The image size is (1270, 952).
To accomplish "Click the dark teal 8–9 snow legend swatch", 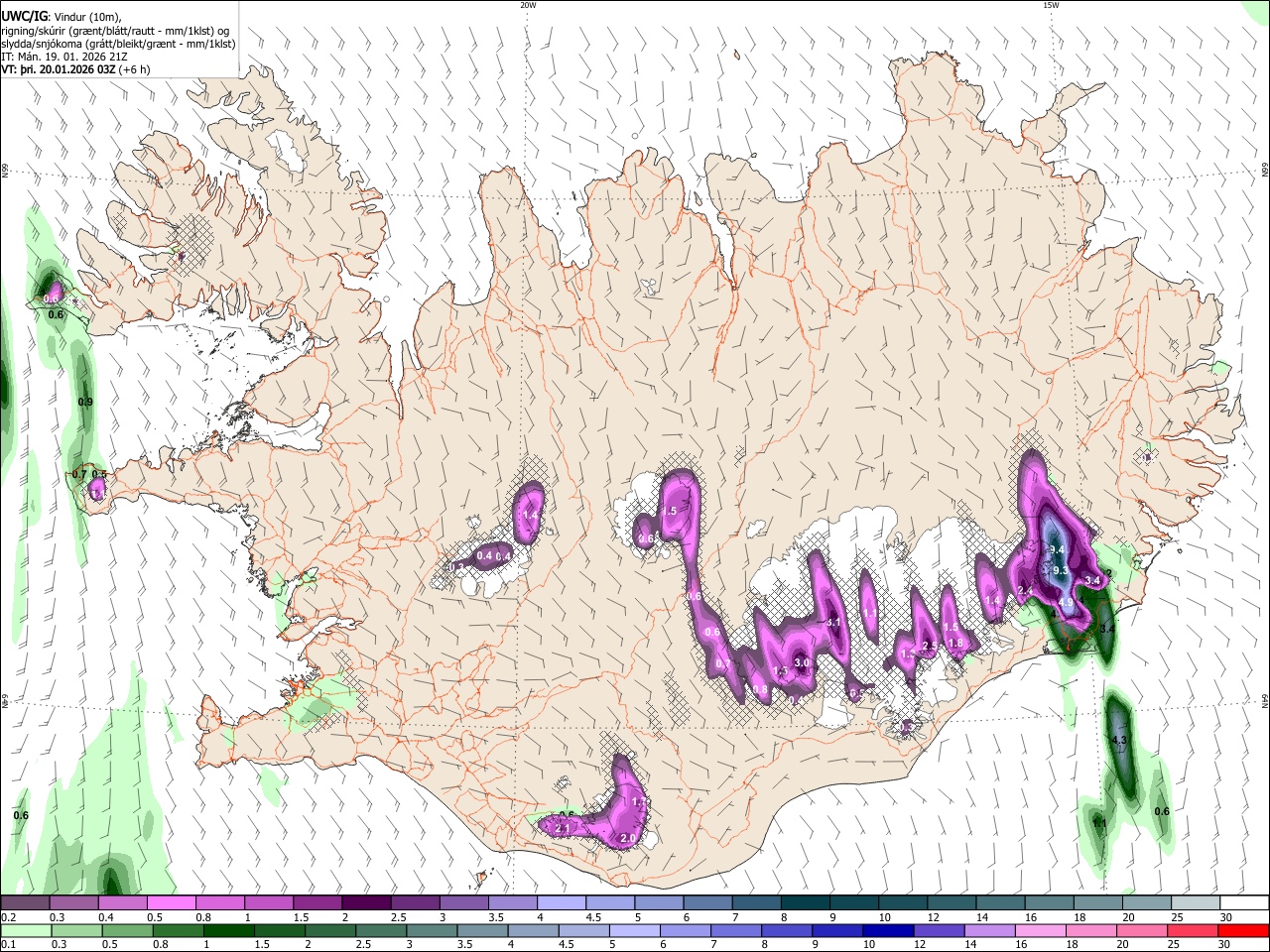I will pos(805,903).
